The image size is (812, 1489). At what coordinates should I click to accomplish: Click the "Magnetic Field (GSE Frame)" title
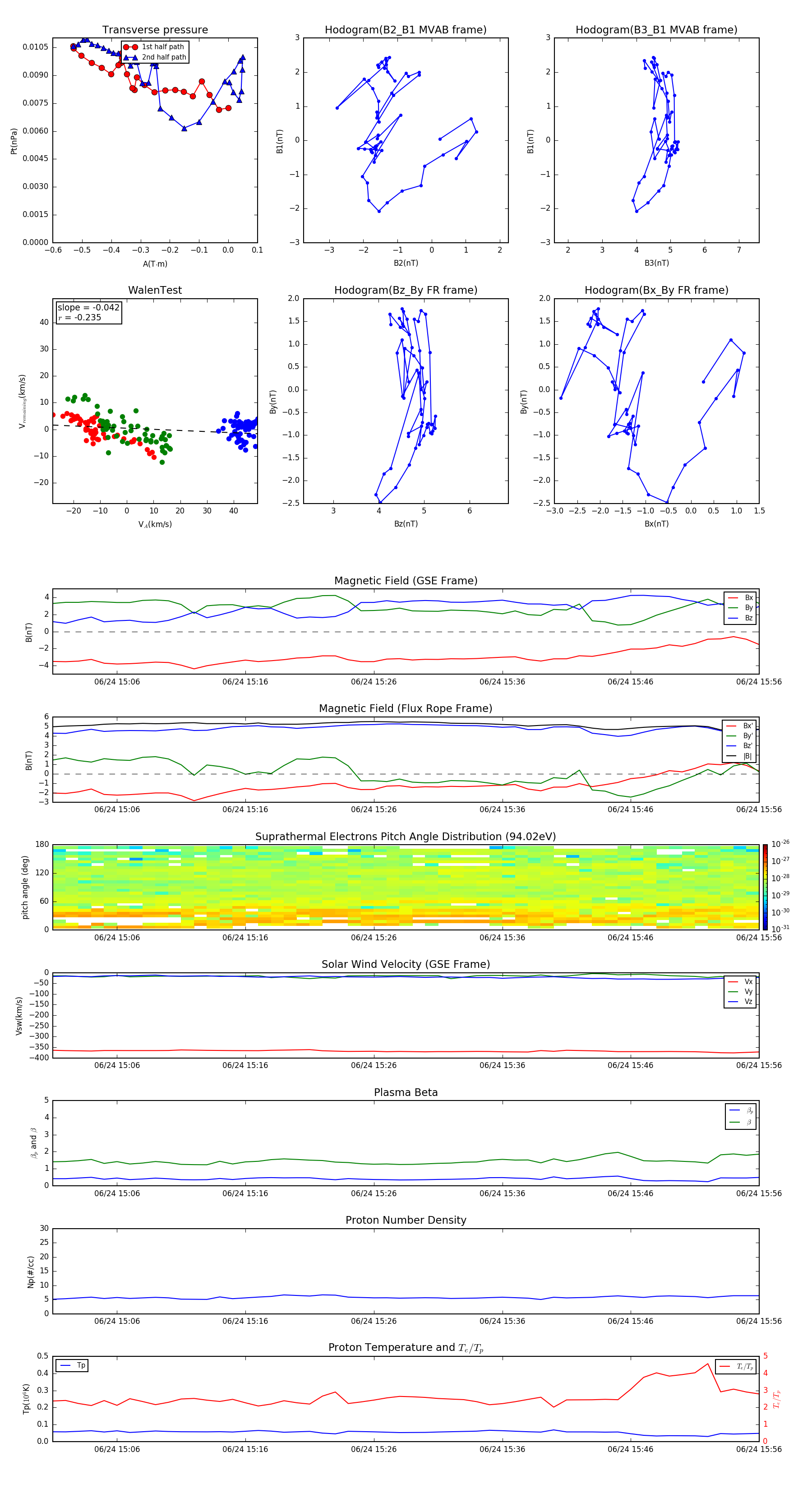click(x=406, y=581)
